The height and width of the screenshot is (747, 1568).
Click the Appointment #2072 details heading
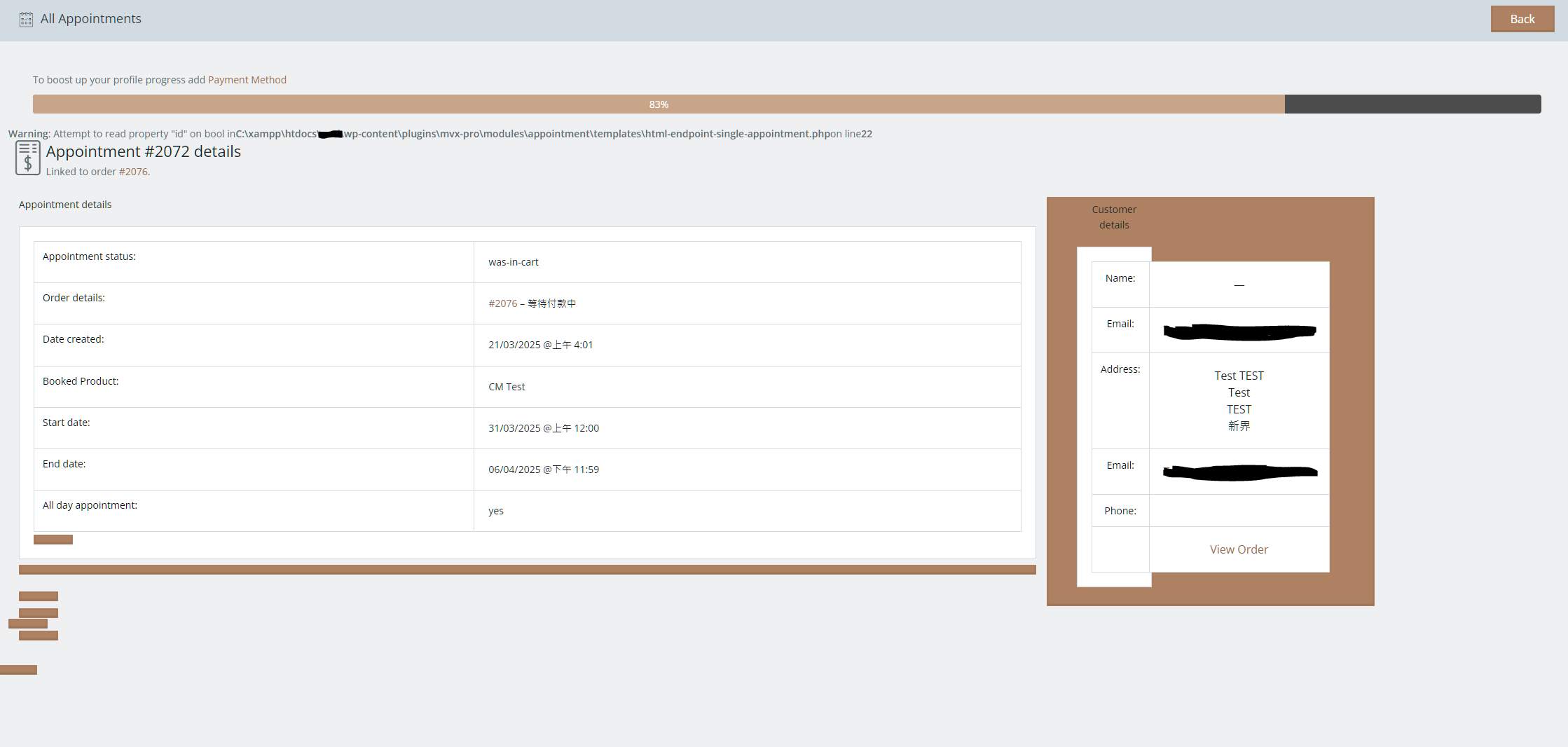(x=143, y=152)
